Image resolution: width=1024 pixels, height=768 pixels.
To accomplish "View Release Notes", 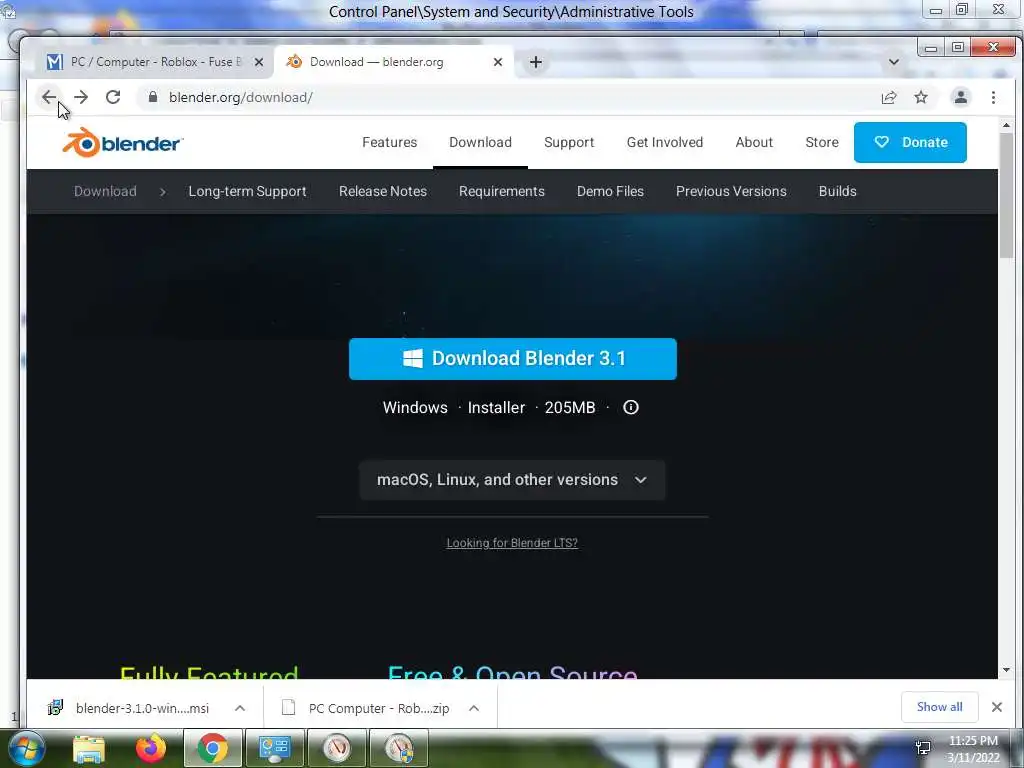I will [x=383, y=191].
